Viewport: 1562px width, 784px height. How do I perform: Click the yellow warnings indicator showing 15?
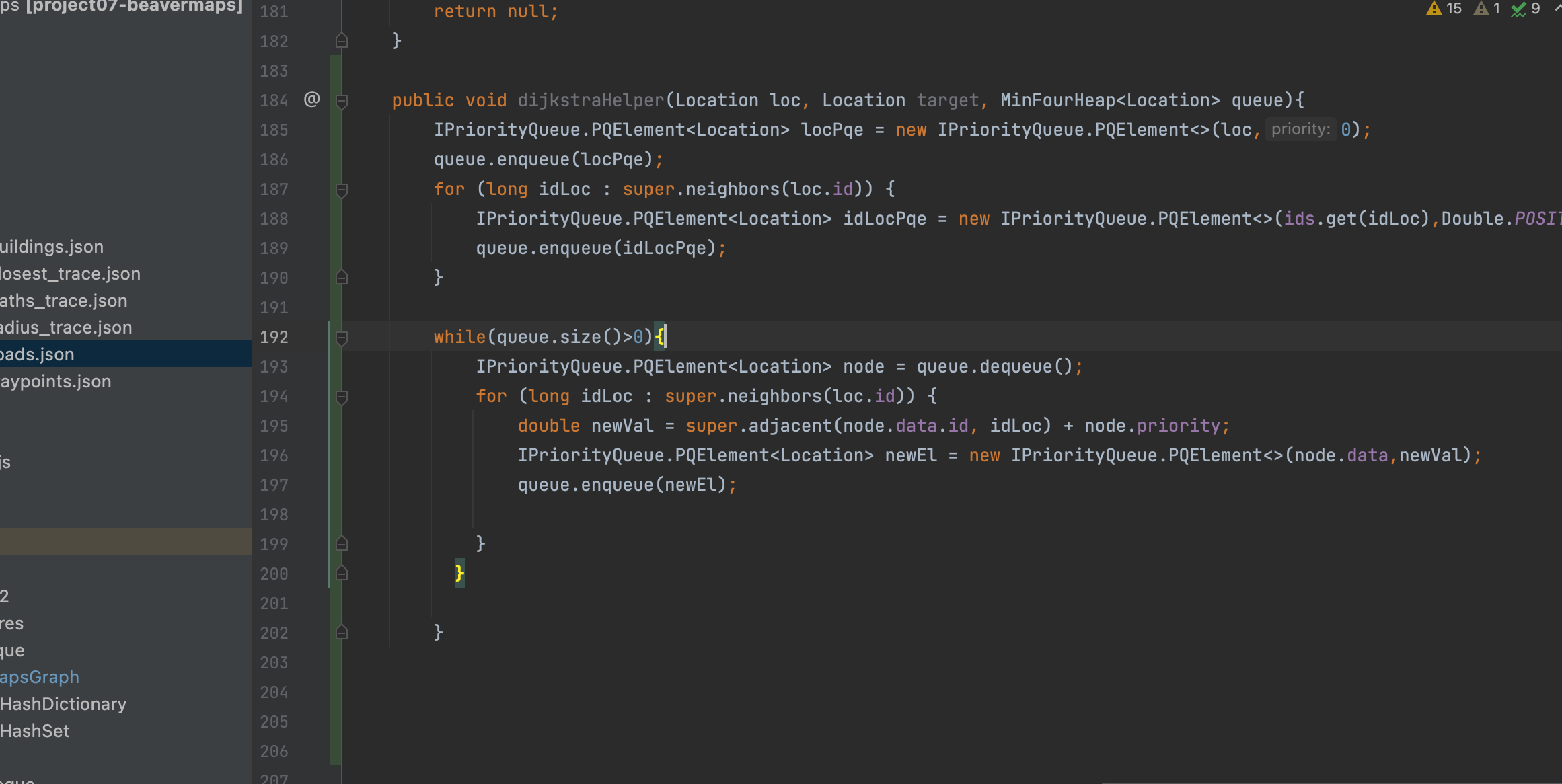(1444, 9)
